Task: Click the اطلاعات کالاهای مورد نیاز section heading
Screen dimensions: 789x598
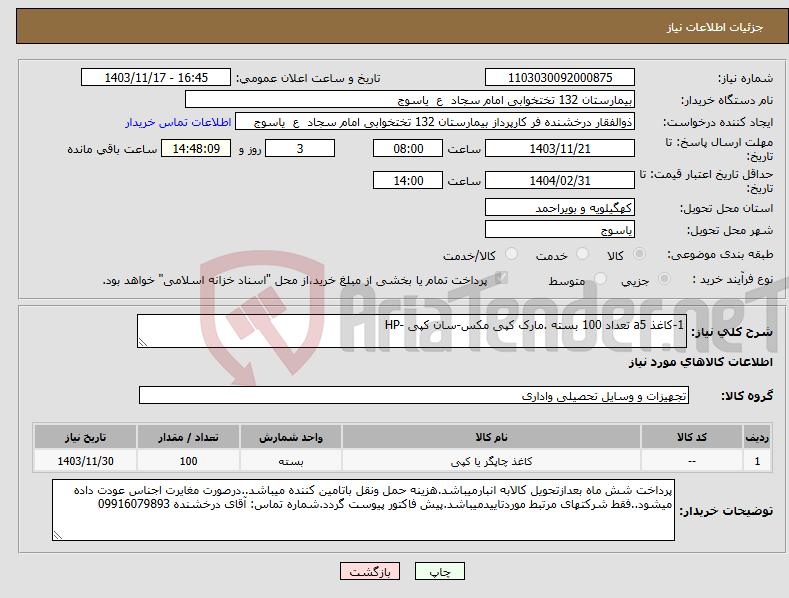Action: [x=700, y=362]
